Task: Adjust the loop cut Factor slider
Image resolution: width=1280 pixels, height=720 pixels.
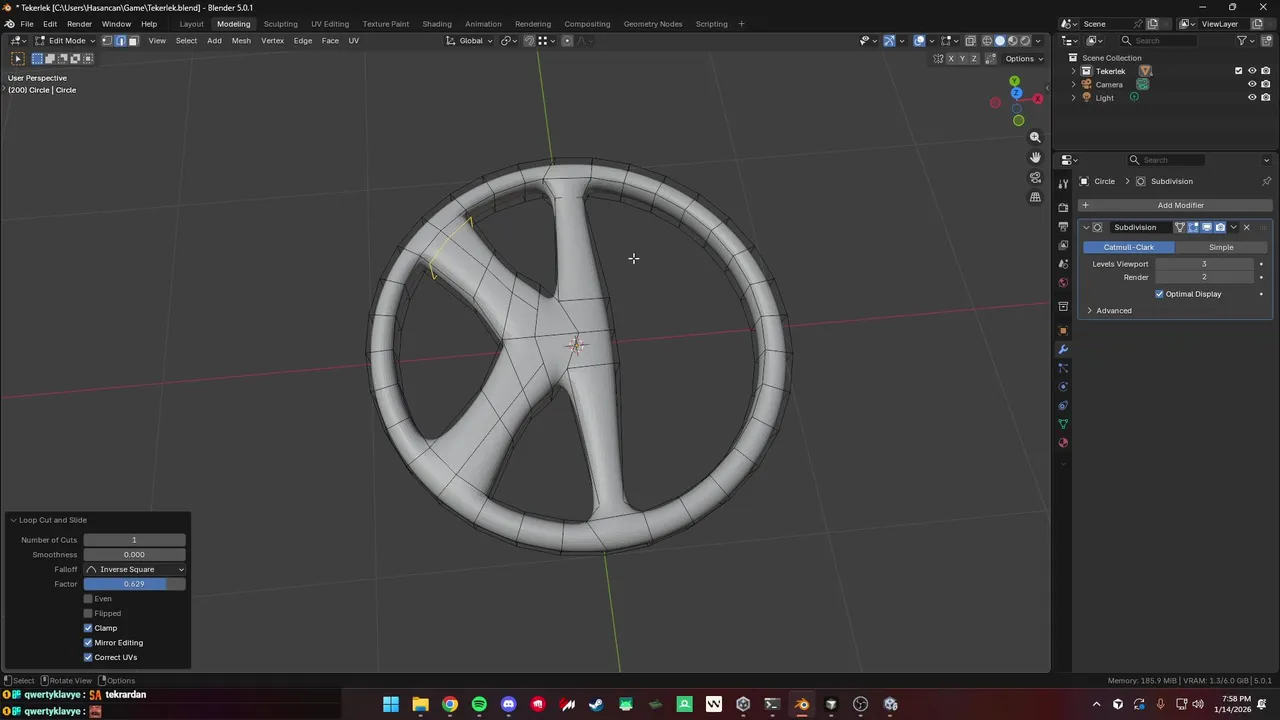Action: 135,584
